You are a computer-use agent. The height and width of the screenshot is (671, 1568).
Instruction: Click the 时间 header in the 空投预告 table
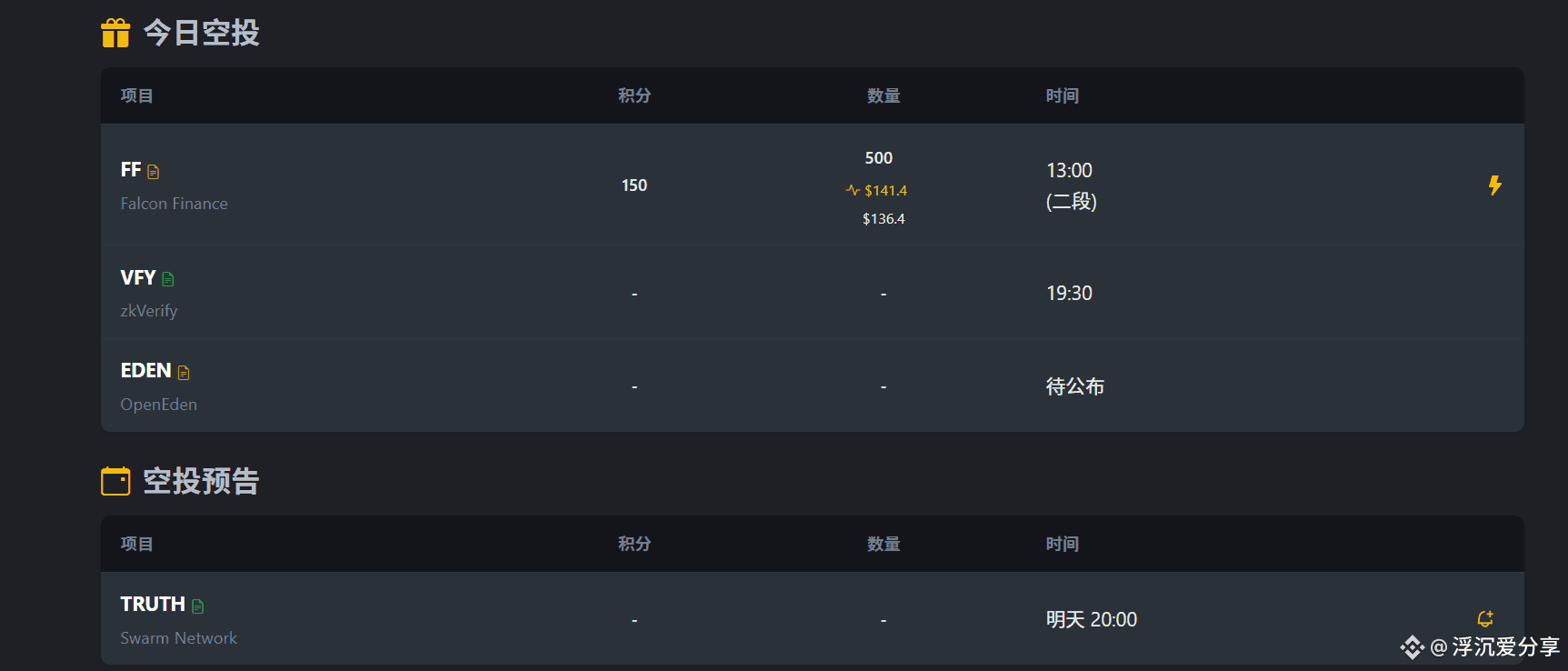click(x=1063, y=544)
